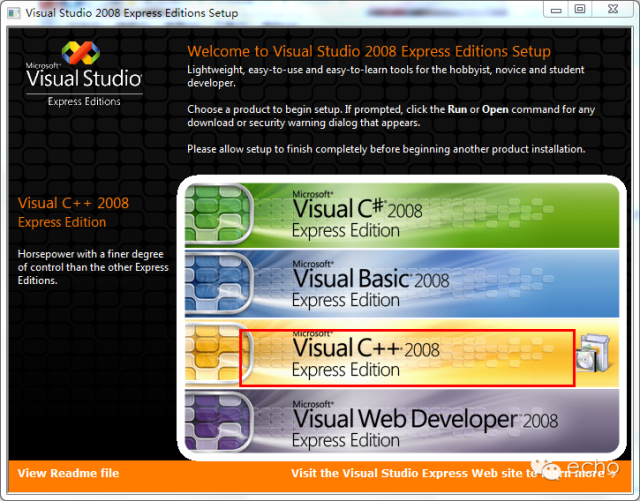Click the purple Visual Web Developer tile icon
Viewport: 640px width, 501px height.
coord(219,421)
